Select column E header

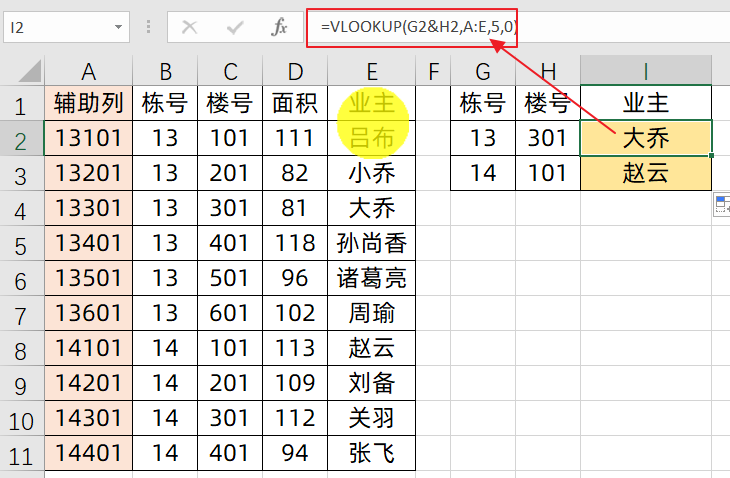372,71
